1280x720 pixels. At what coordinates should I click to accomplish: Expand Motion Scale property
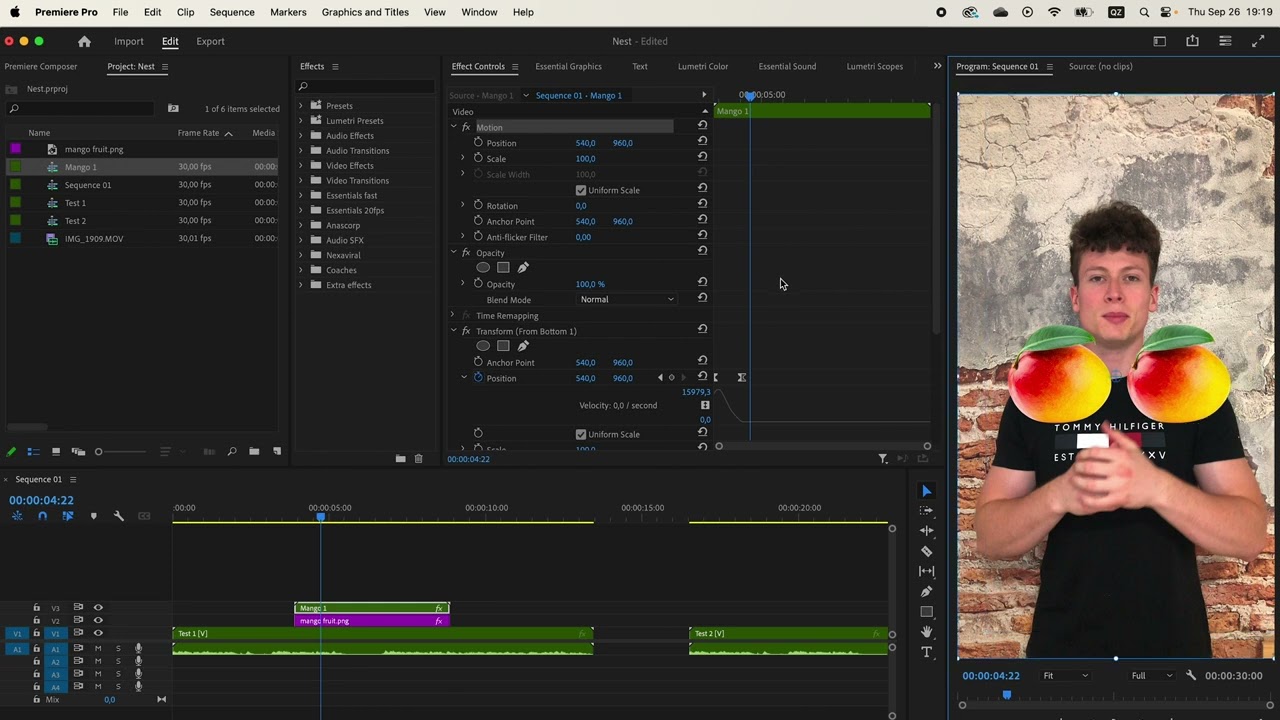pos(463,158)
